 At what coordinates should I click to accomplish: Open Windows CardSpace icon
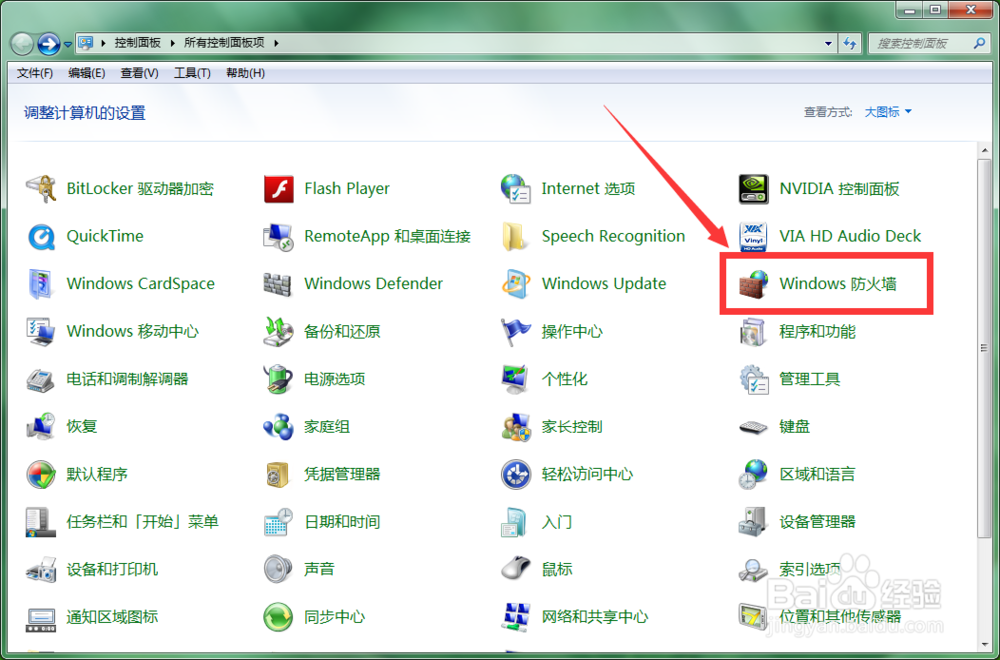[41, 284]
